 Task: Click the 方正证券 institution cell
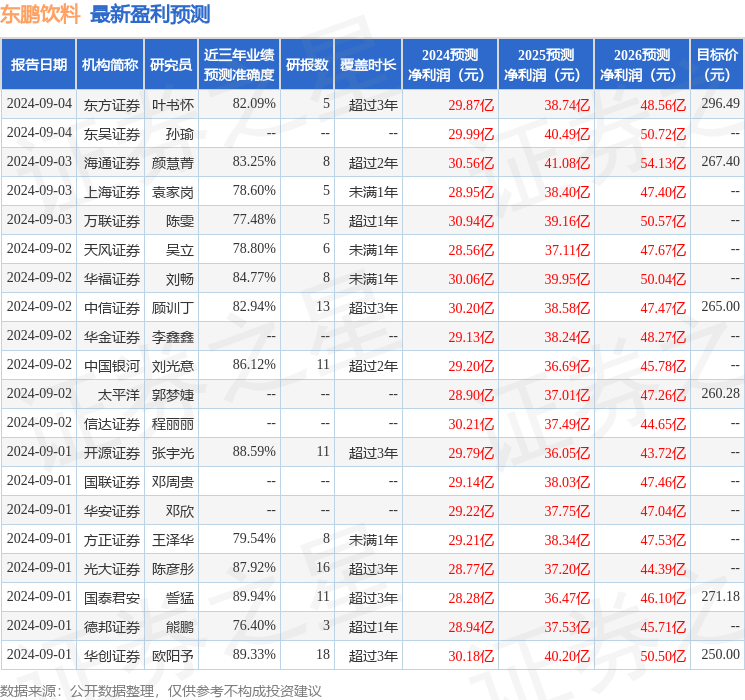tap(112, 540)
